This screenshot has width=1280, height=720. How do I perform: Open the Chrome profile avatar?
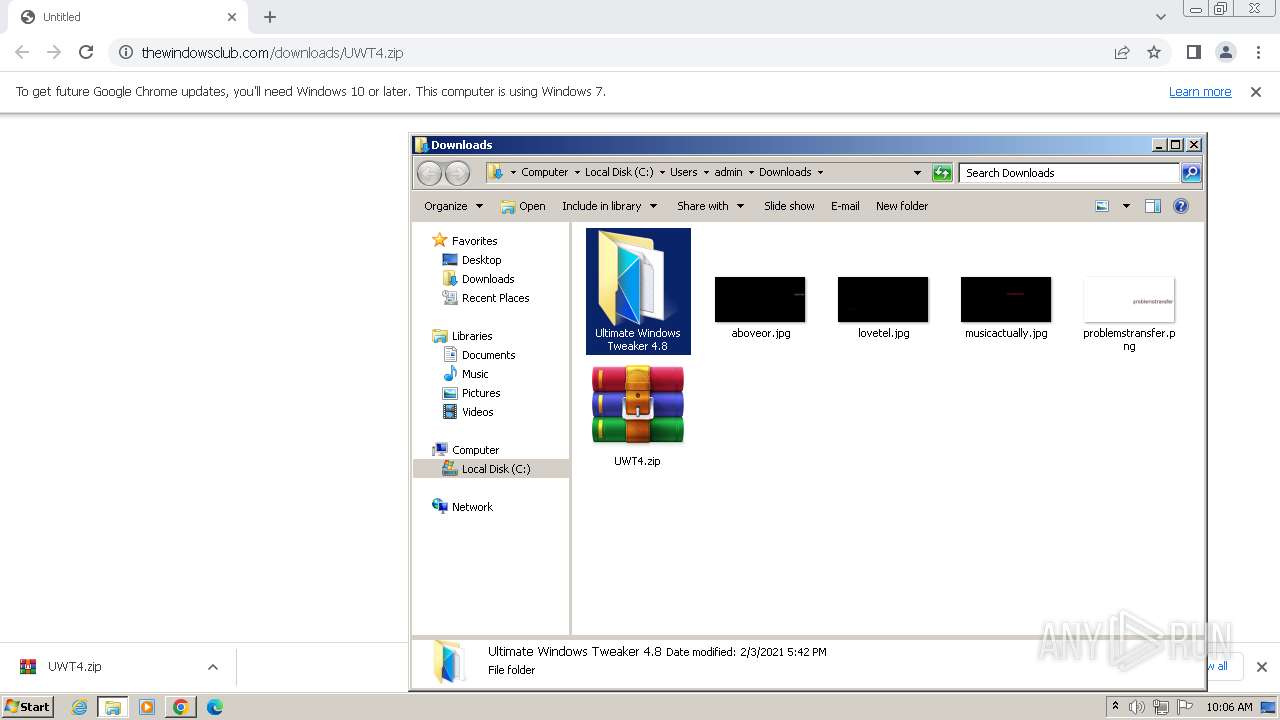tap(1225, 52)
